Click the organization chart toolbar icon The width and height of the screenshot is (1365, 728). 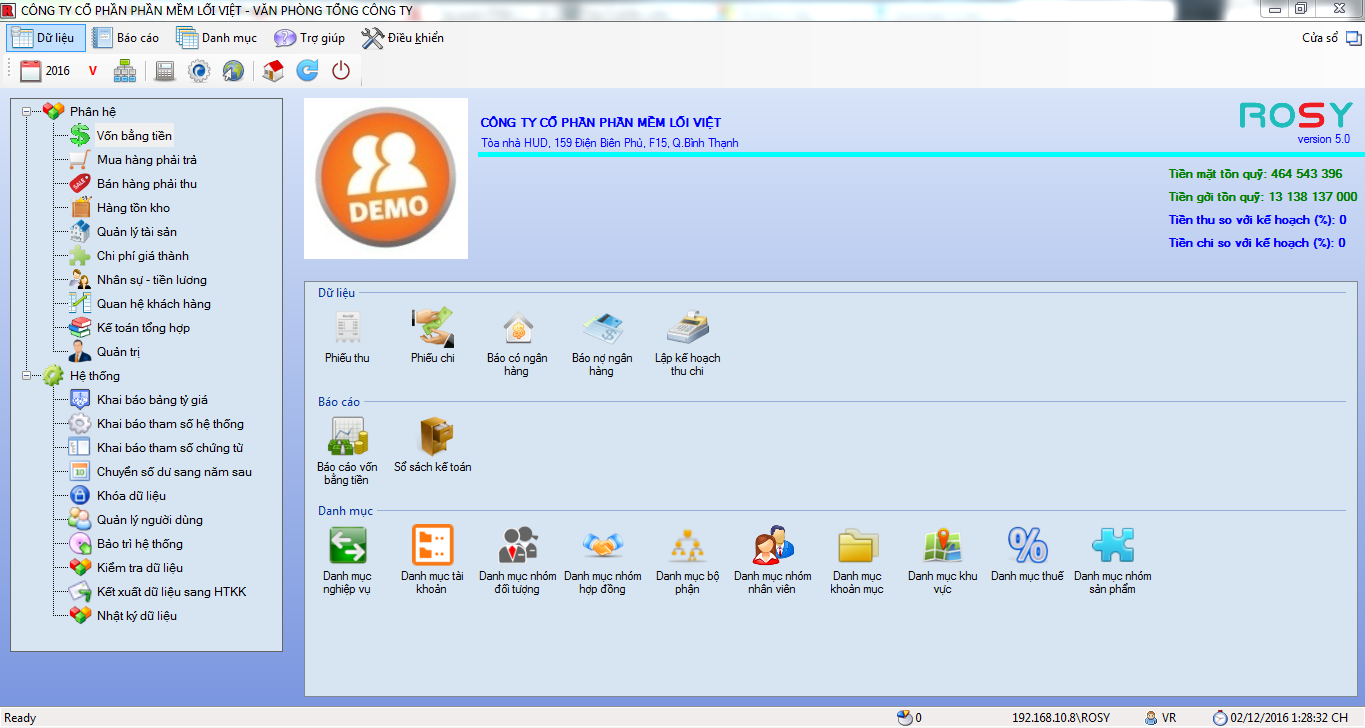(125, 71)
